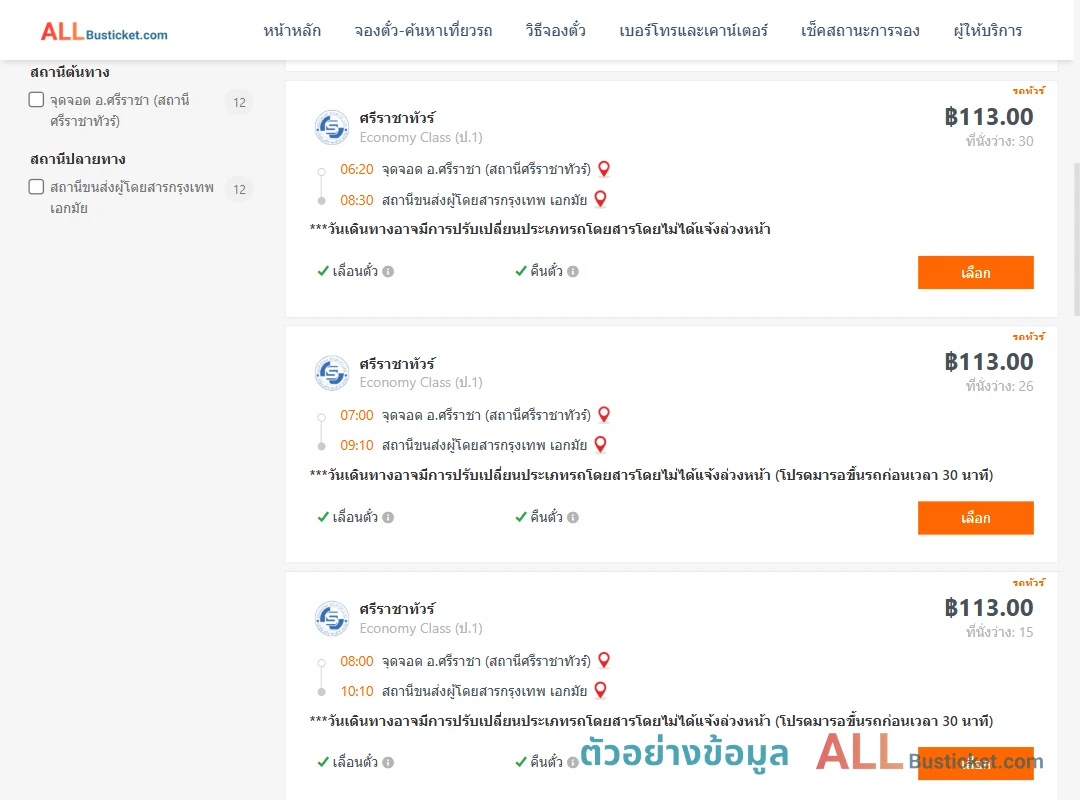Click the รถทัวร์ tag on the 06:20 trip
The image size is (1080, 800).
coord(1028,90)
